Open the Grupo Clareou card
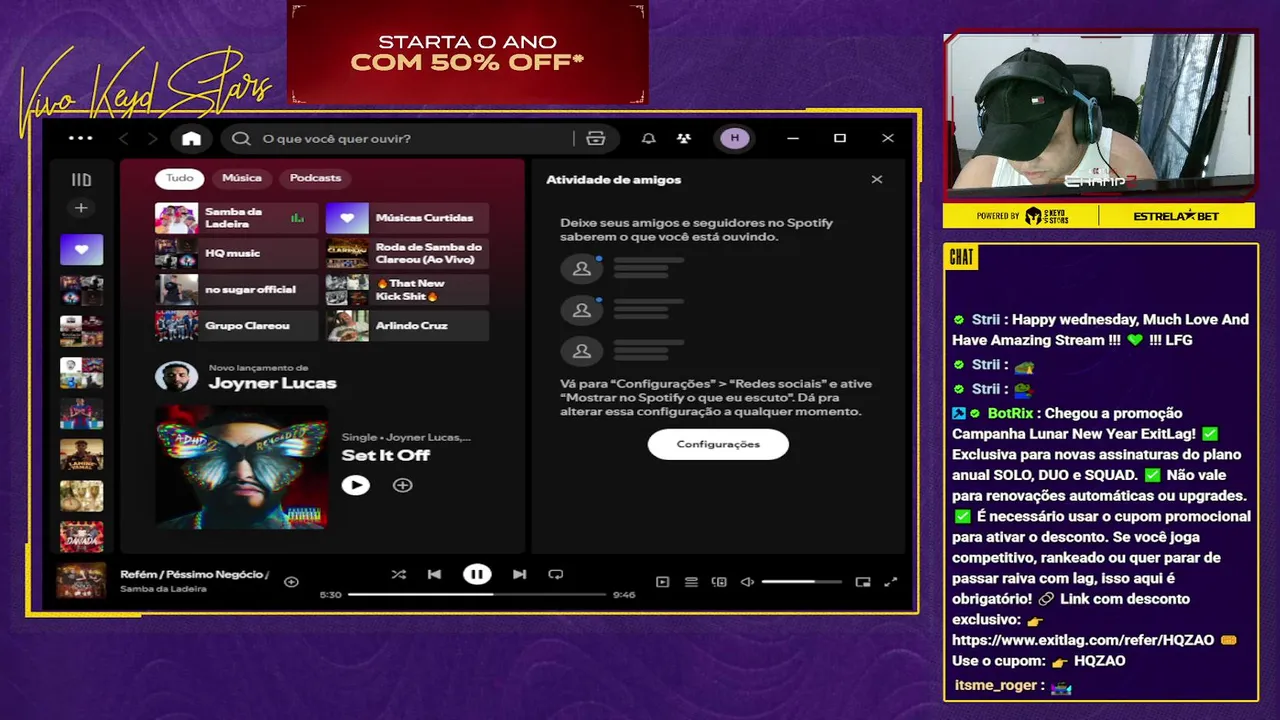1280x720 pixels. click(x=236, y=325)
